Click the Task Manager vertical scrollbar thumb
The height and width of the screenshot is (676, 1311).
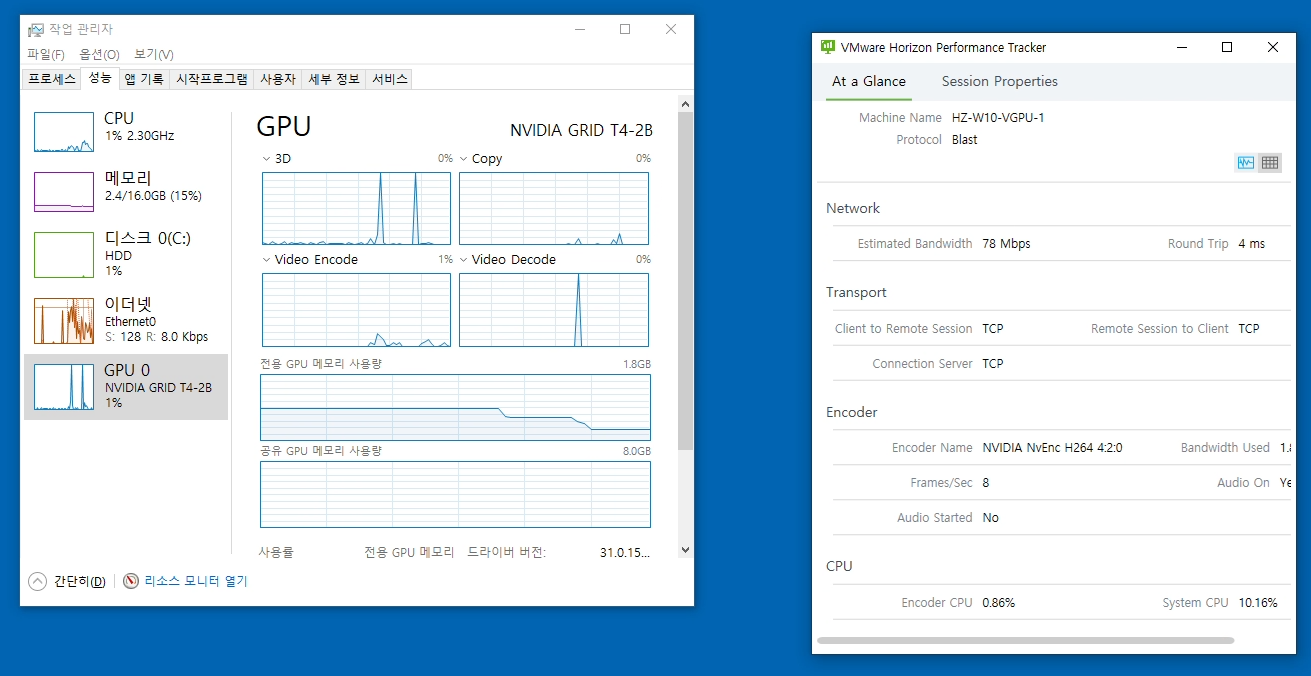[x=685, y=280]
